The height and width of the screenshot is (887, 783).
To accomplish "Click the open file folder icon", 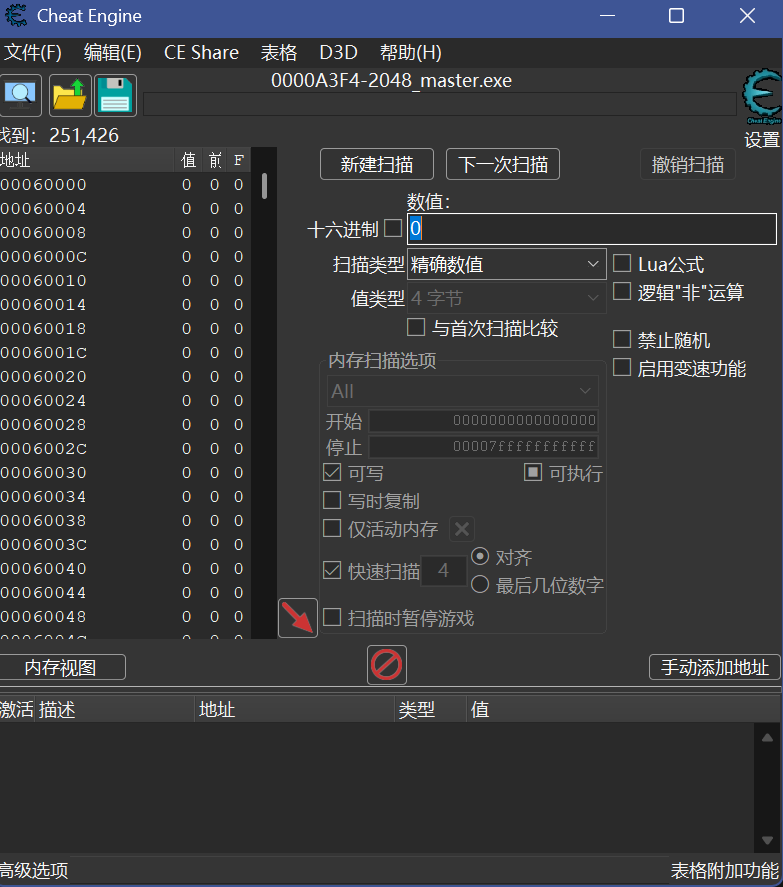I will tap(70, 95).
